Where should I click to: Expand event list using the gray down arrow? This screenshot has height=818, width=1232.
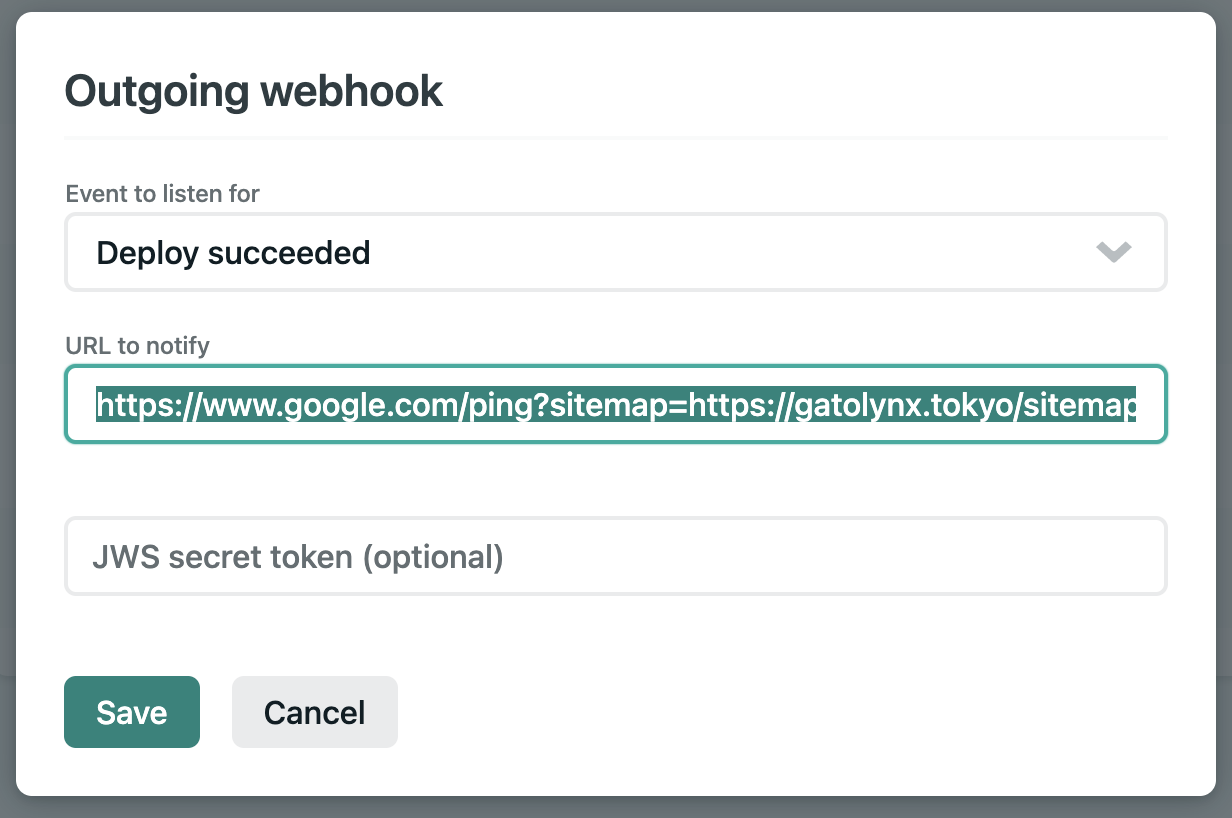(1113, 252)
